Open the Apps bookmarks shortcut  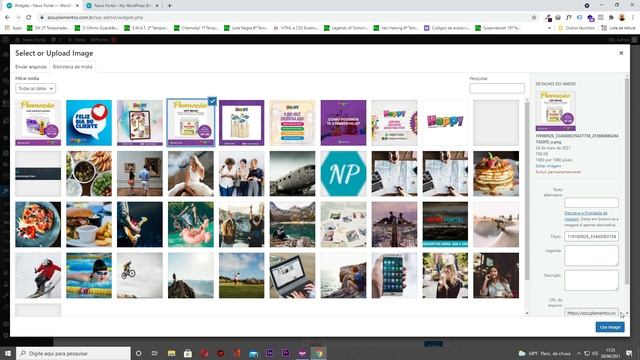[13, 28]
